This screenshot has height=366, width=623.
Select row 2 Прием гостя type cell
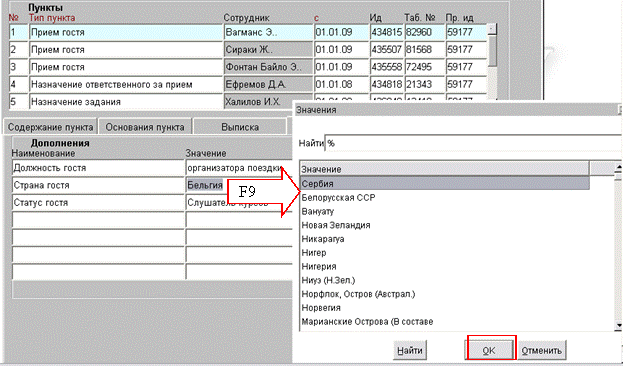pyautogui.click(x=126, y=50)
